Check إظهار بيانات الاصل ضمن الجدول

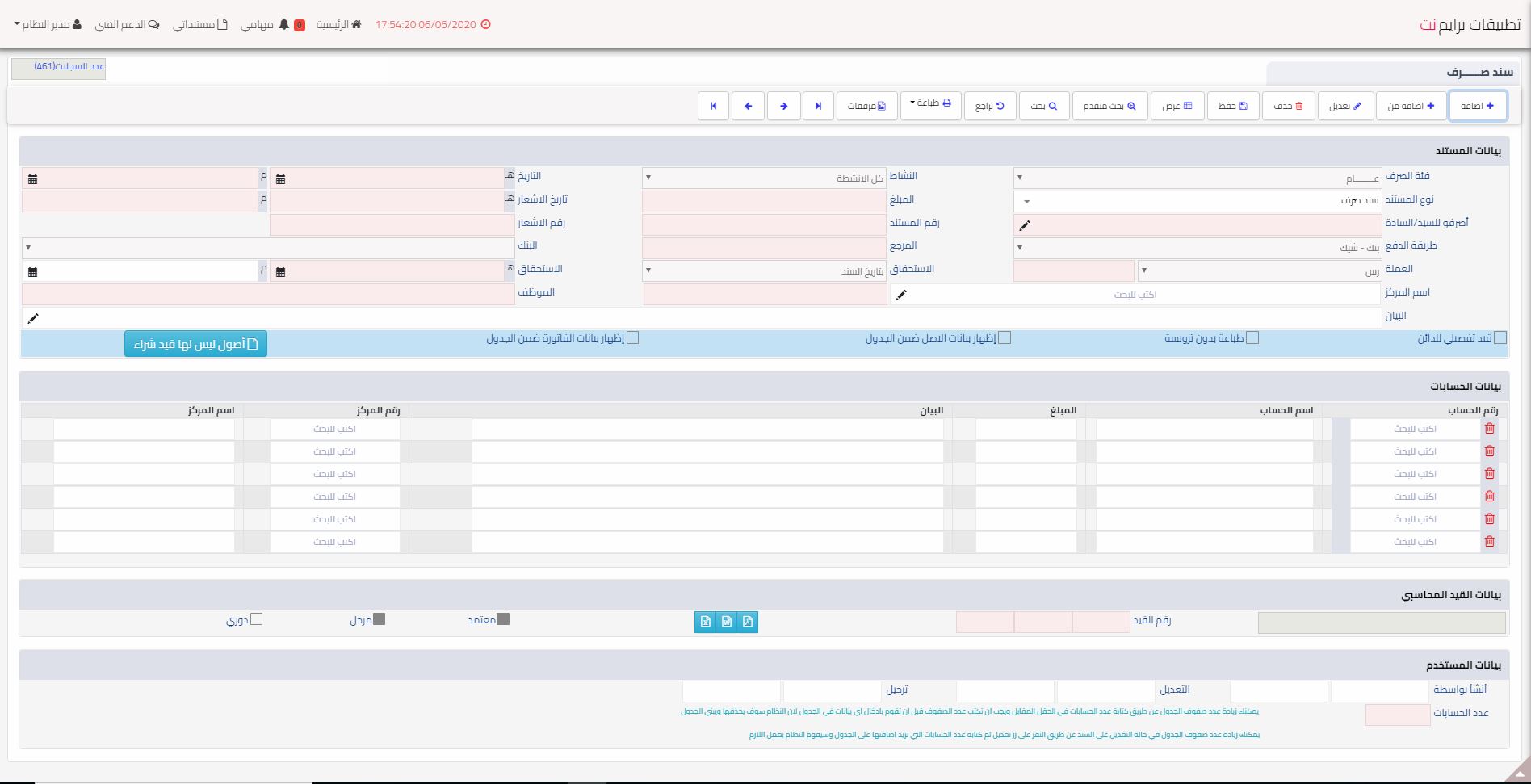coord(1005,338)
